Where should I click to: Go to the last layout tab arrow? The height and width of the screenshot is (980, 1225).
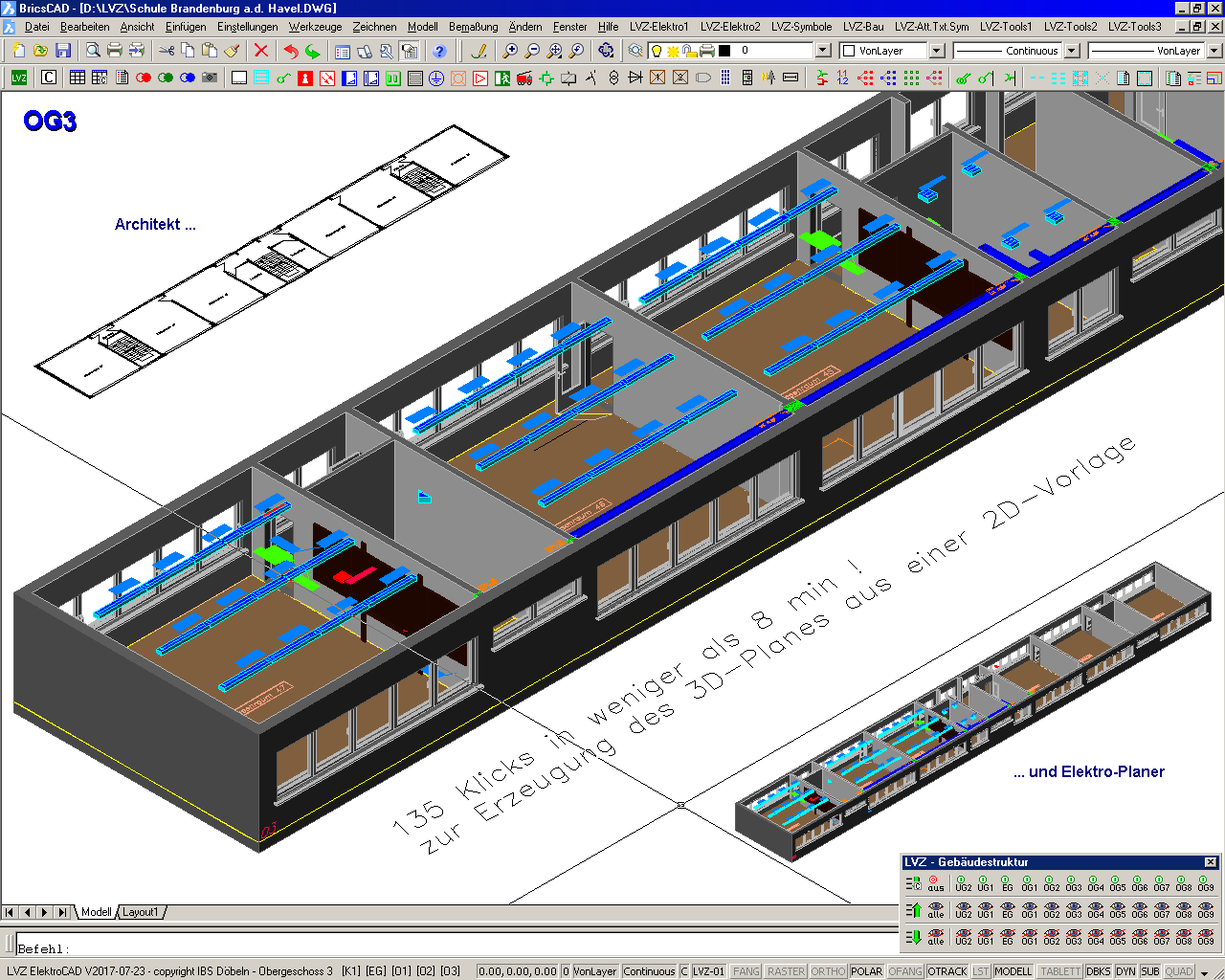click(x=62, y=912)
